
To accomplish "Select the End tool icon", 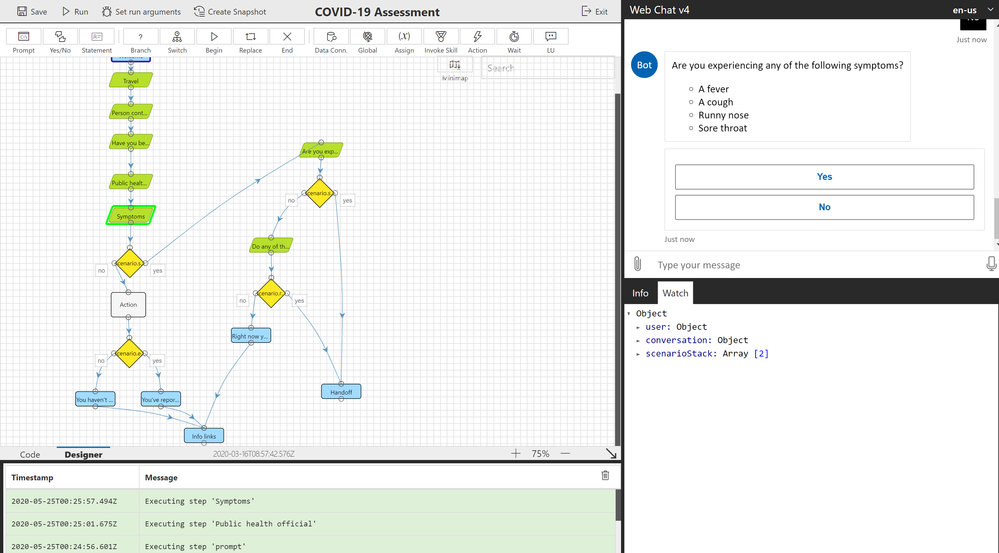I will [x=287, y=37].
